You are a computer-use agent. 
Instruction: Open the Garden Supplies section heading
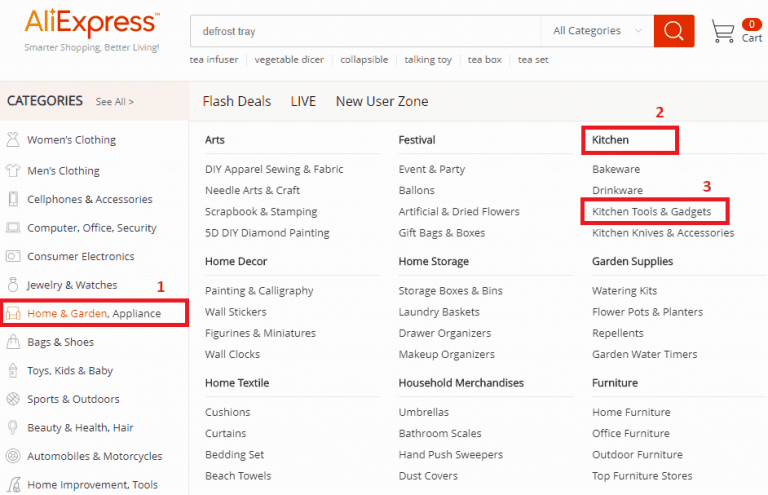point(632,261)
